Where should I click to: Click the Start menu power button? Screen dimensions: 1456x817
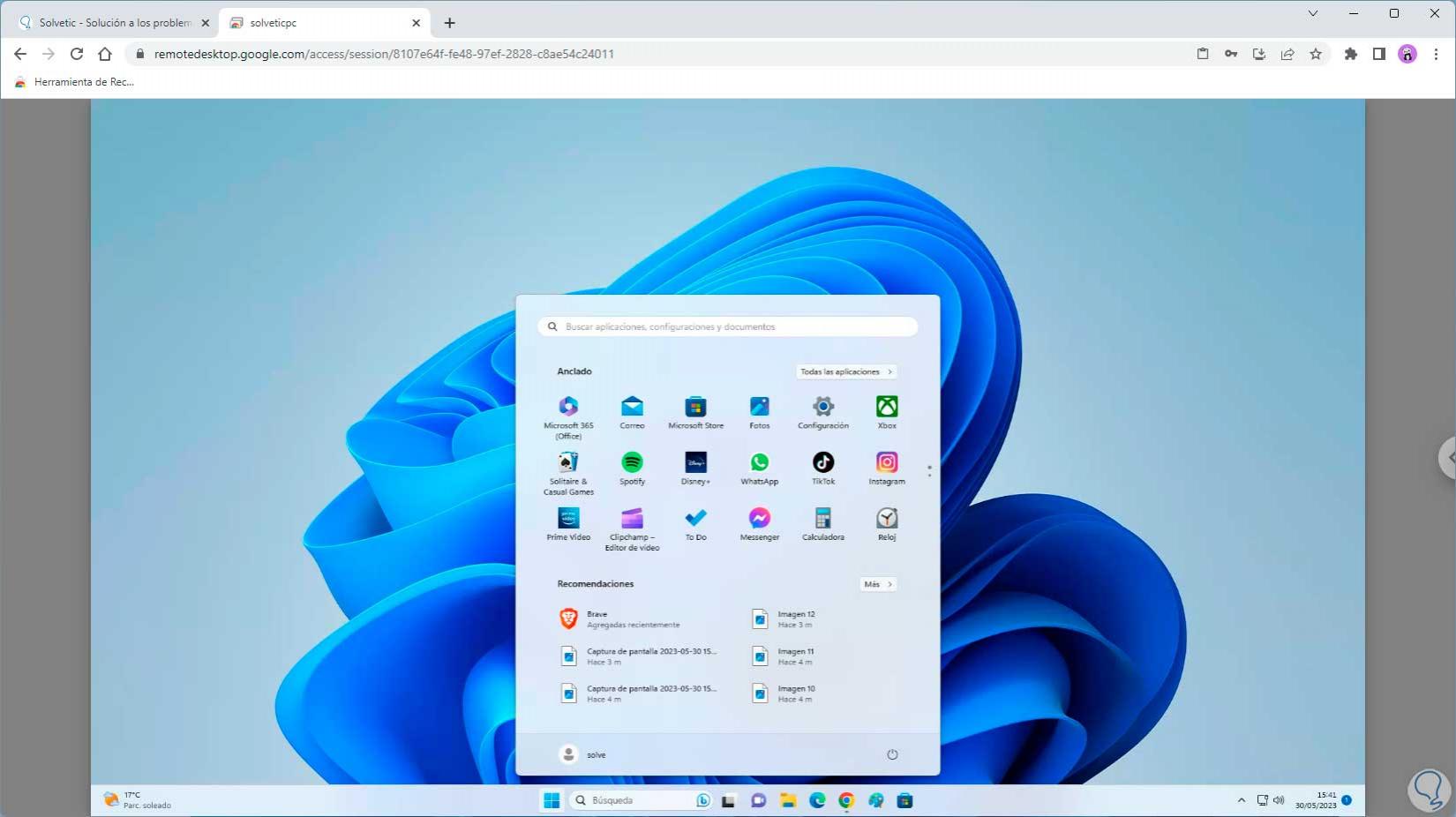[892, 754]
